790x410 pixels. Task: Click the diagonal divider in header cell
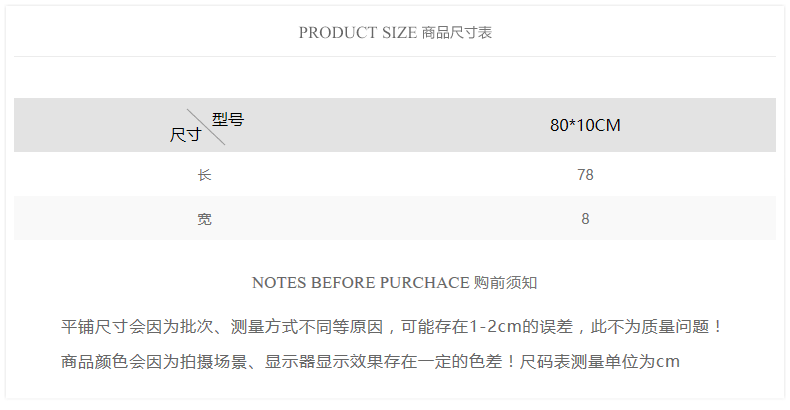[x=206, y=126]
